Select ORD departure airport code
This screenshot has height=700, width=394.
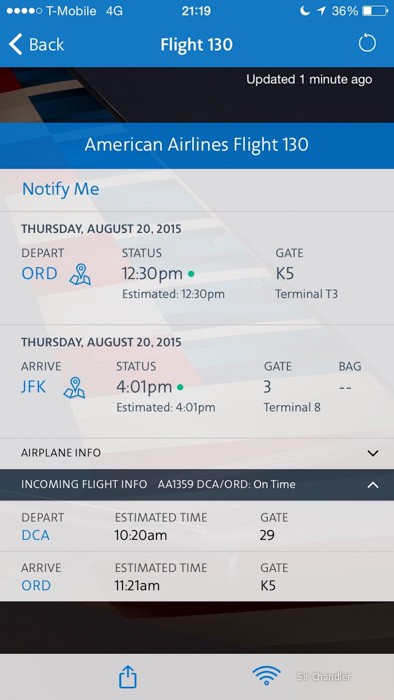click(39, 273)
